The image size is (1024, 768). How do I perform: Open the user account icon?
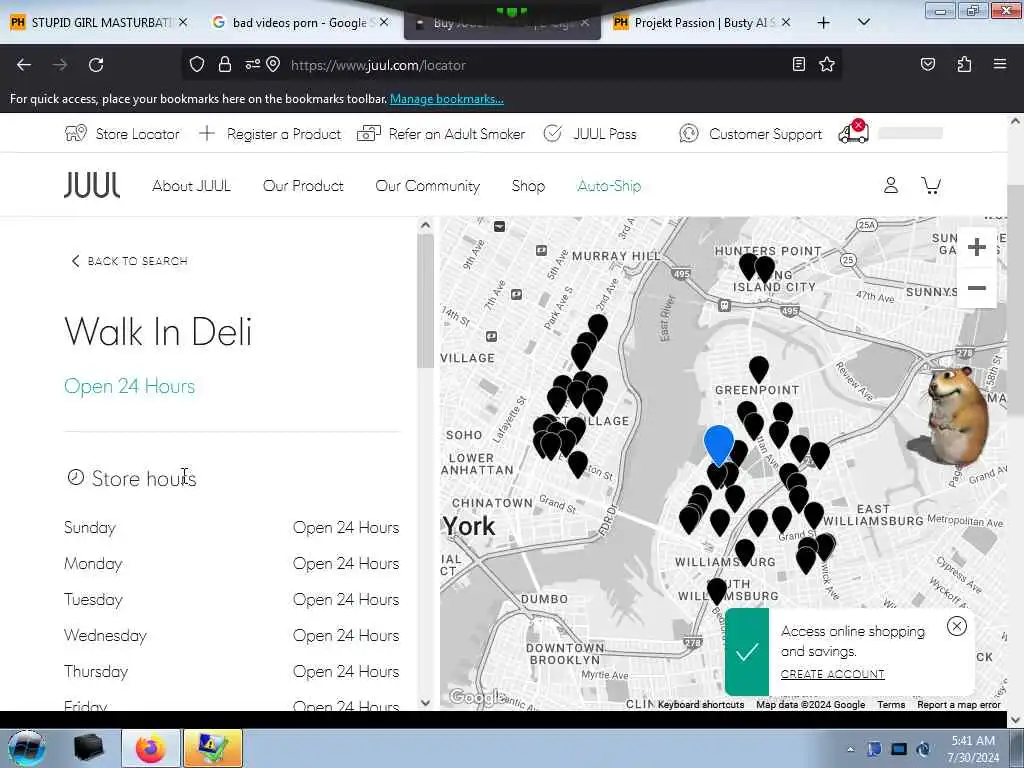891,185
